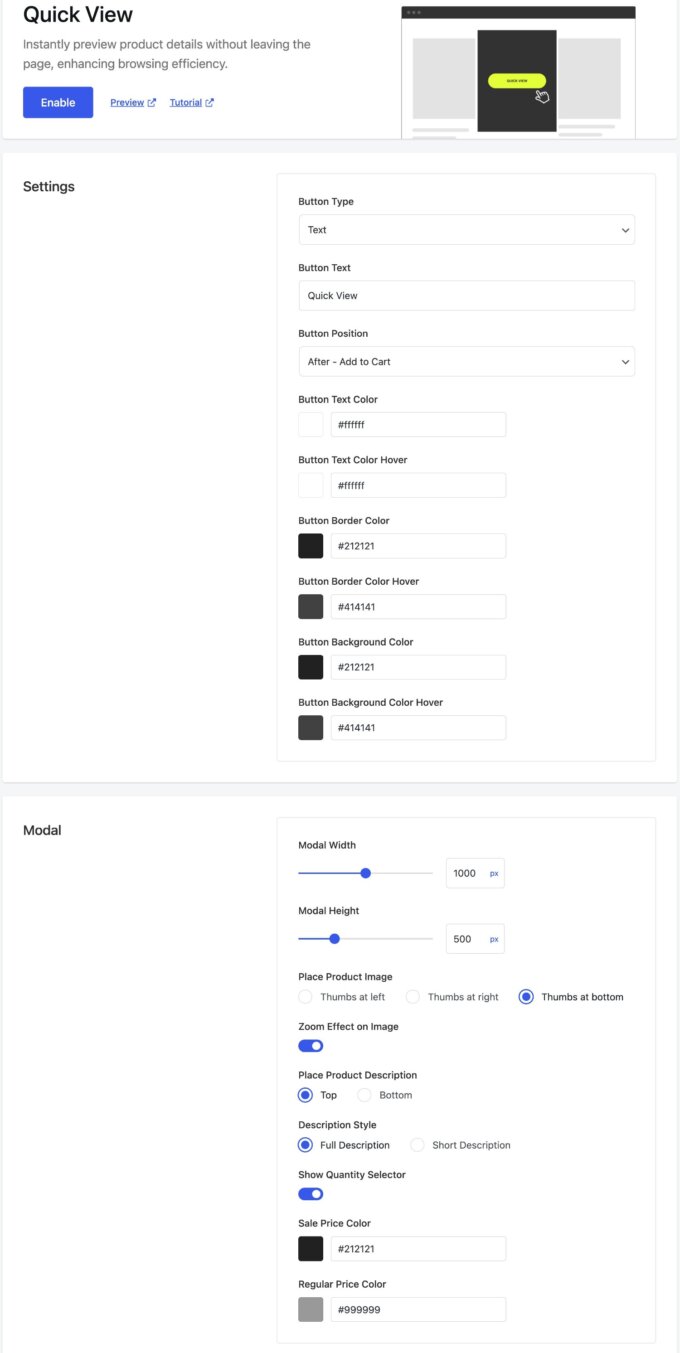
Task: Open the Sale Price Color swatch
Action: pyautogui.click(x=311, y=1249)
